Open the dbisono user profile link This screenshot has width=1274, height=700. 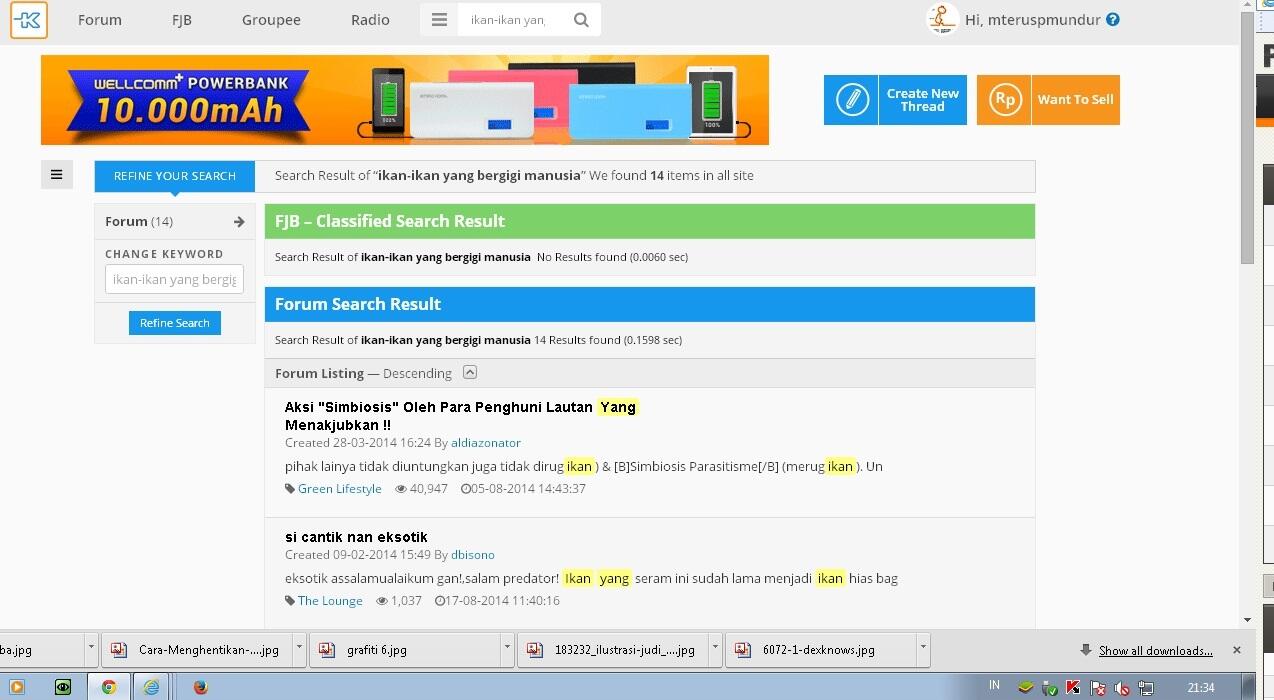473,555
